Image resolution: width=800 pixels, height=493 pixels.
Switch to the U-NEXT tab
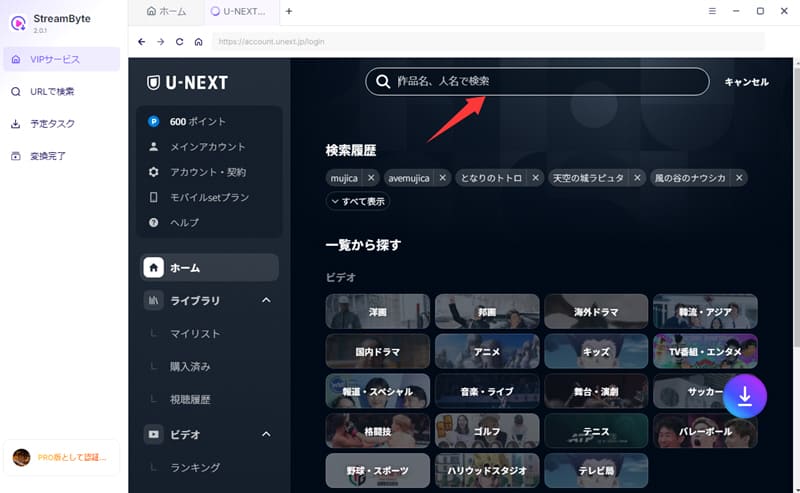tap(238, 11)
